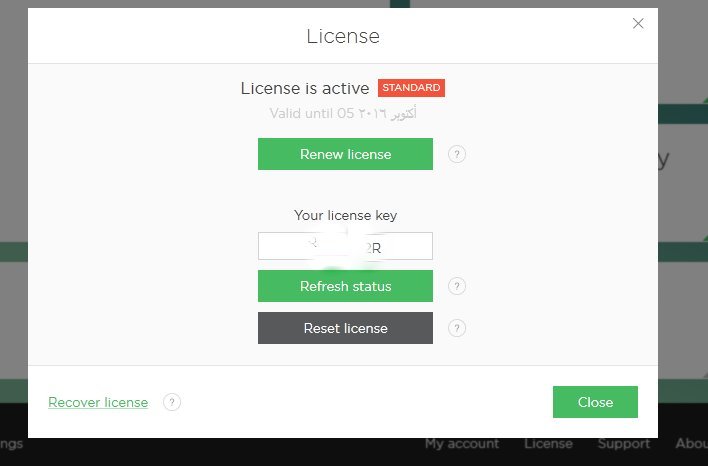Click the Valid until expiry date text
This screenshot has height=466, width=708.
point(343,113)
